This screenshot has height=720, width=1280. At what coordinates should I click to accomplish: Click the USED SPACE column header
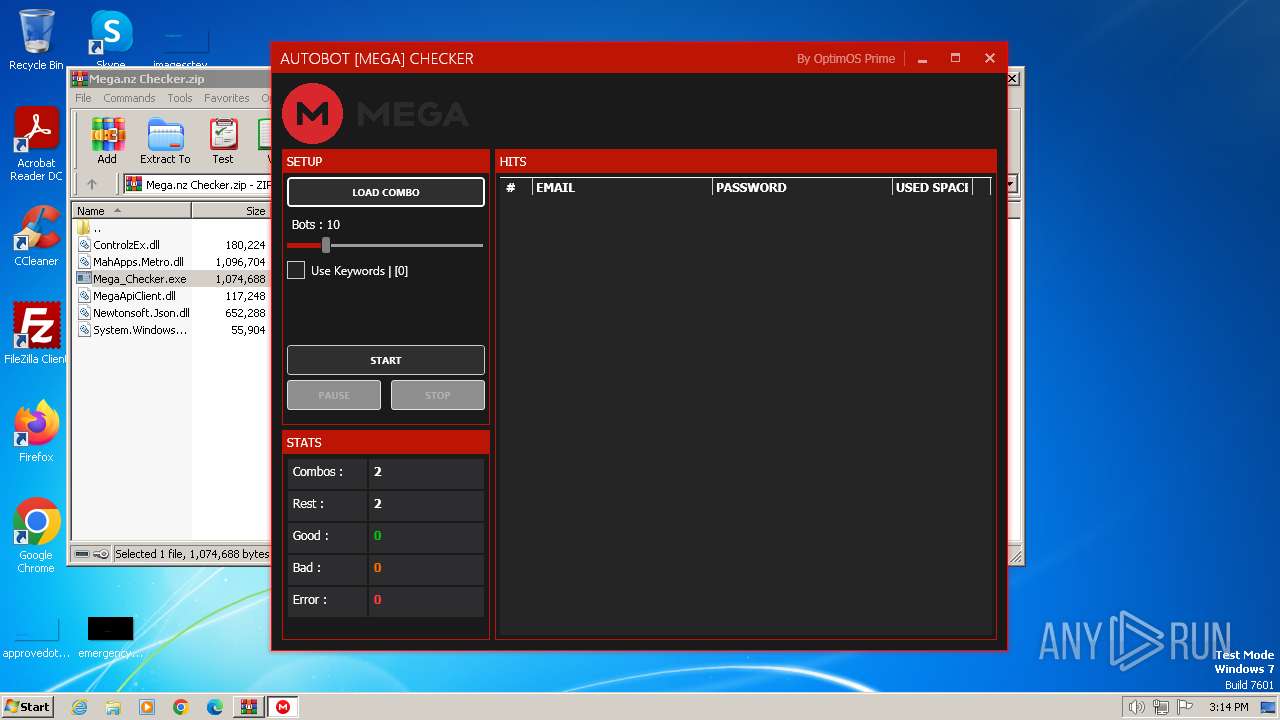(x=932, y=187)
